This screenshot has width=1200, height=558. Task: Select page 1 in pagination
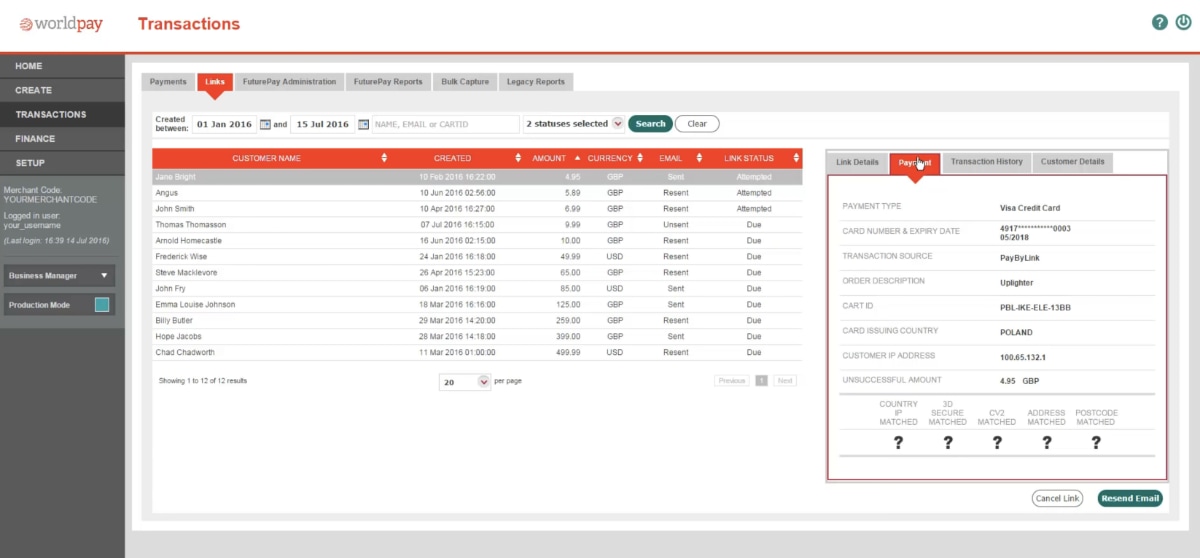point(762,381)
